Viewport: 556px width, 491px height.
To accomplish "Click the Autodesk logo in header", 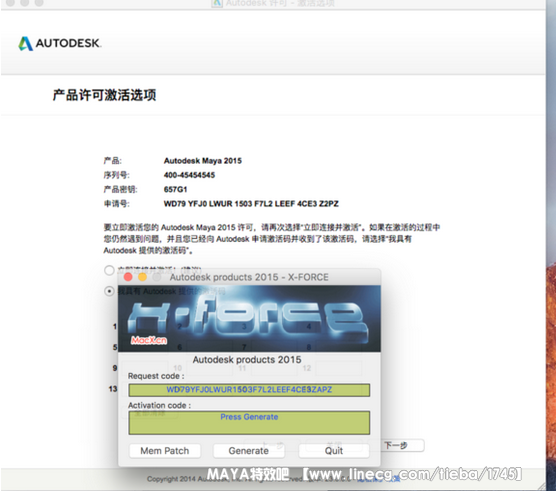I will click(59, 43).
